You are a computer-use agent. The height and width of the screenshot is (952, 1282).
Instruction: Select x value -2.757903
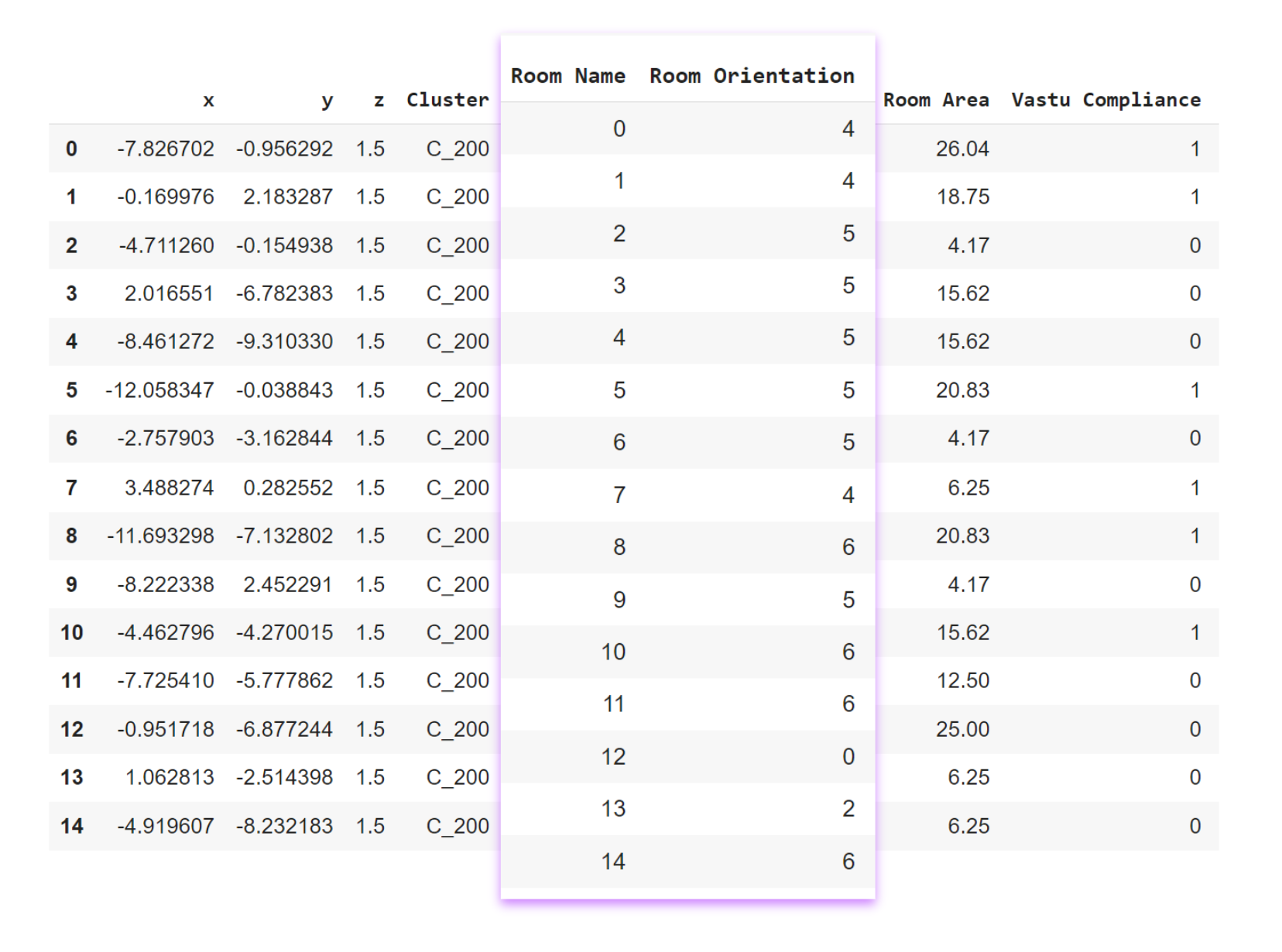tap(165, 438)
